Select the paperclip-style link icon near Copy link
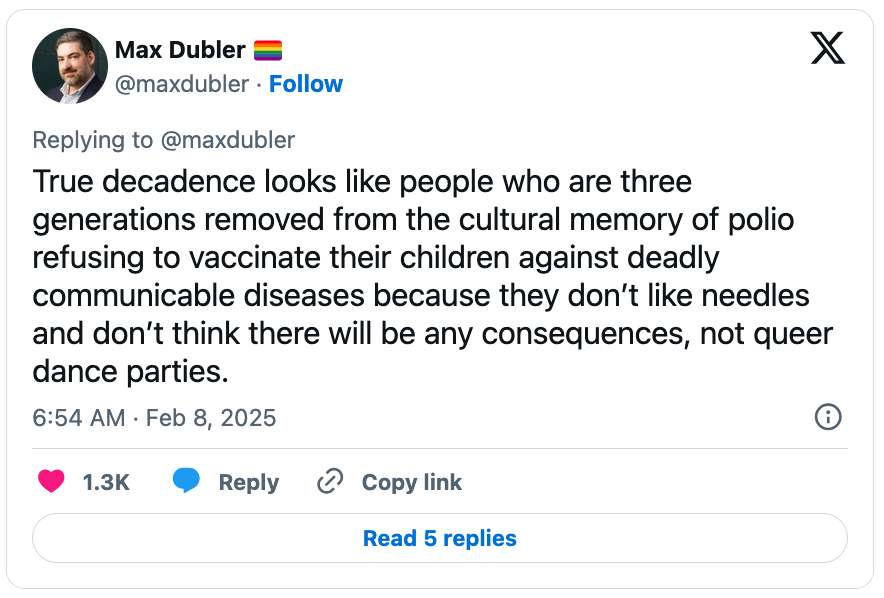 pos(329,481)
